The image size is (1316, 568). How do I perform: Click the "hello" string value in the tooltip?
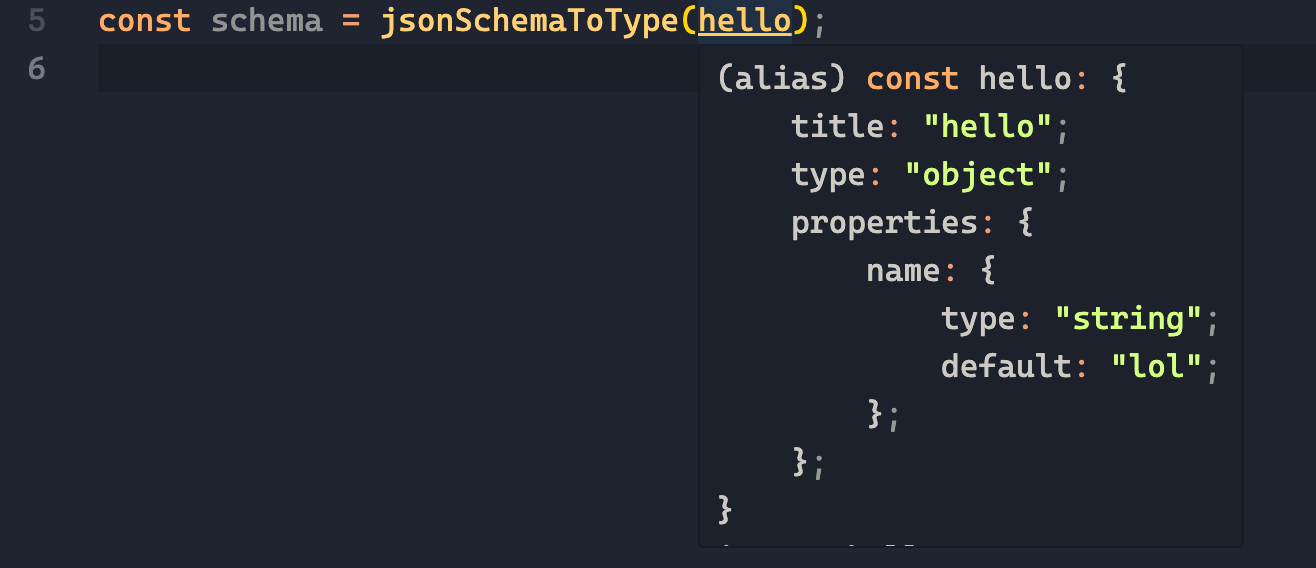pos(988,127)
